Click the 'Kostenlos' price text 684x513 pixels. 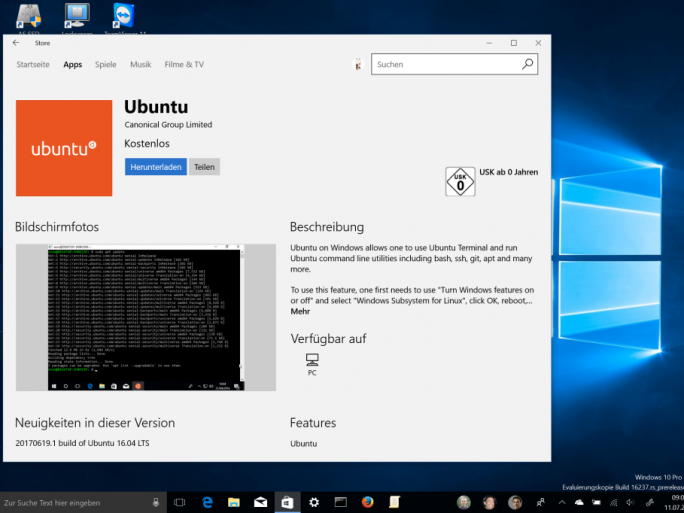pos(147,144)
